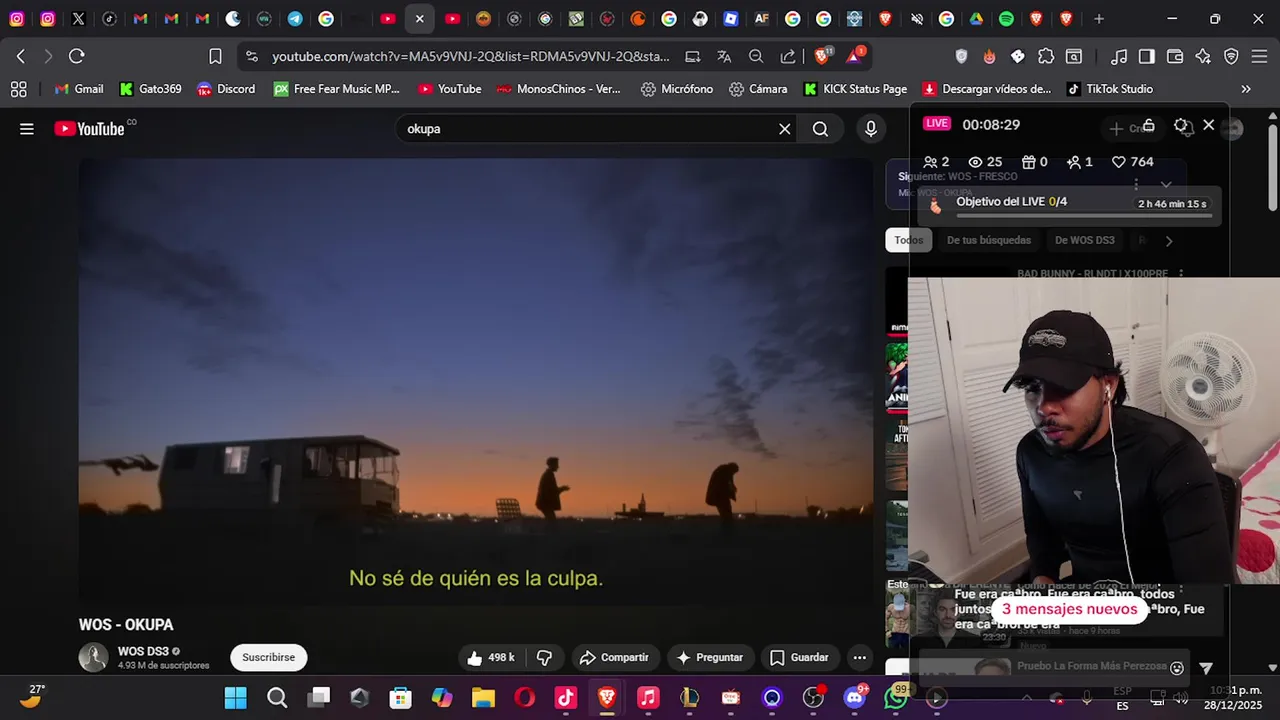Image resolution: width=1280 pixels, height=720 pixels.
Task: Open the Discord bookmark
Action: (226, 89)
